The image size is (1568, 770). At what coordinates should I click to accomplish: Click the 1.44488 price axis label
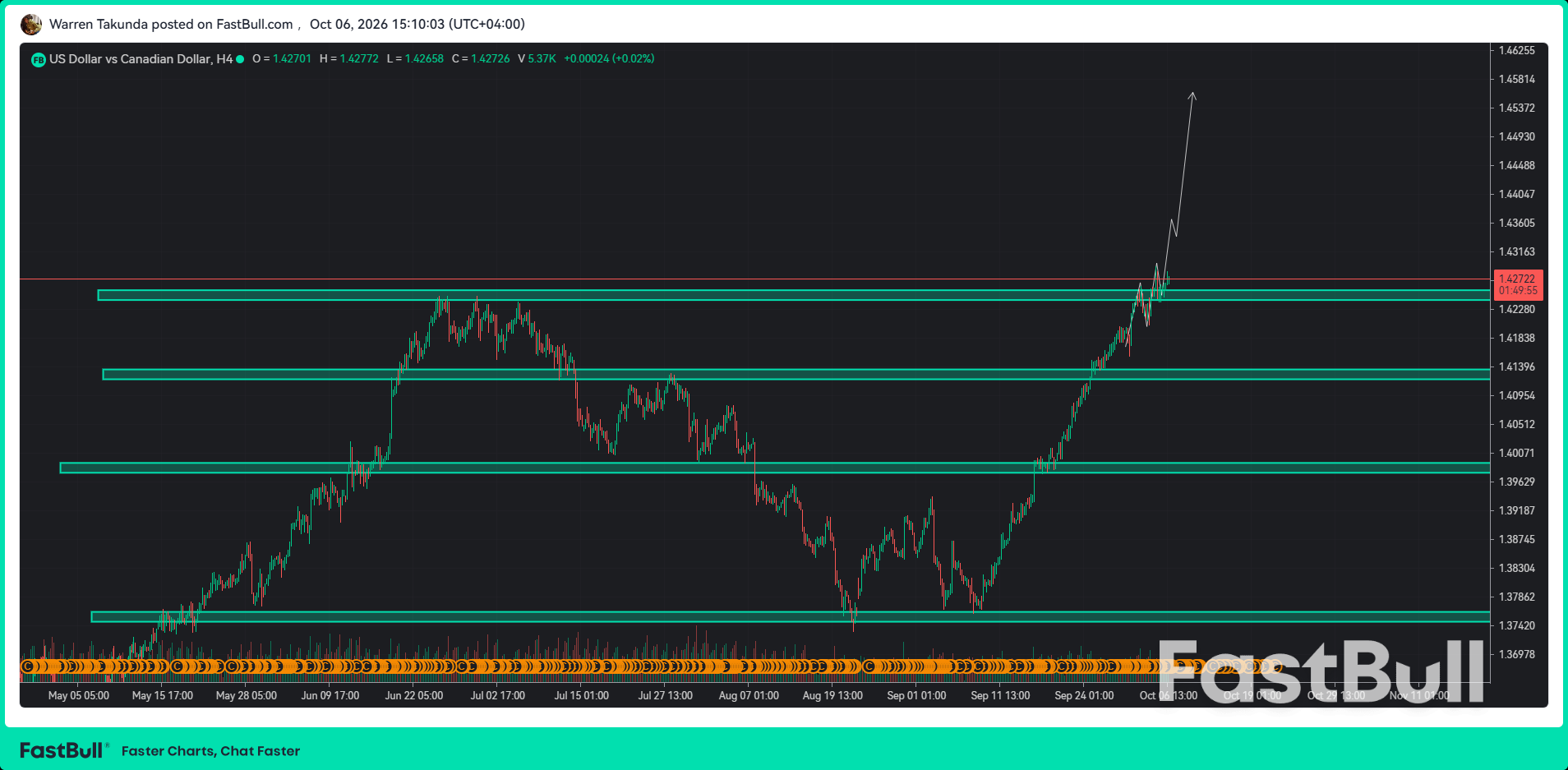point(1516,165)
